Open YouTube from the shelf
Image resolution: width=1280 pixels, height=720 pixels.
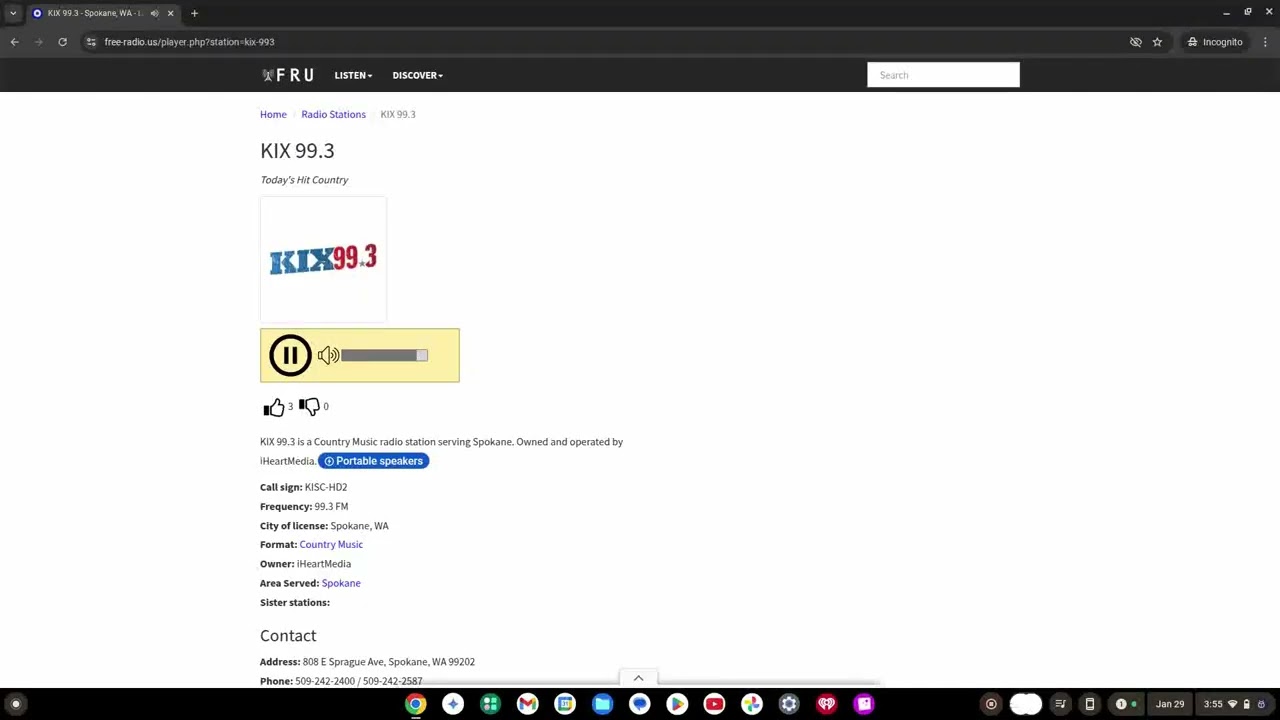coord(714,704)
